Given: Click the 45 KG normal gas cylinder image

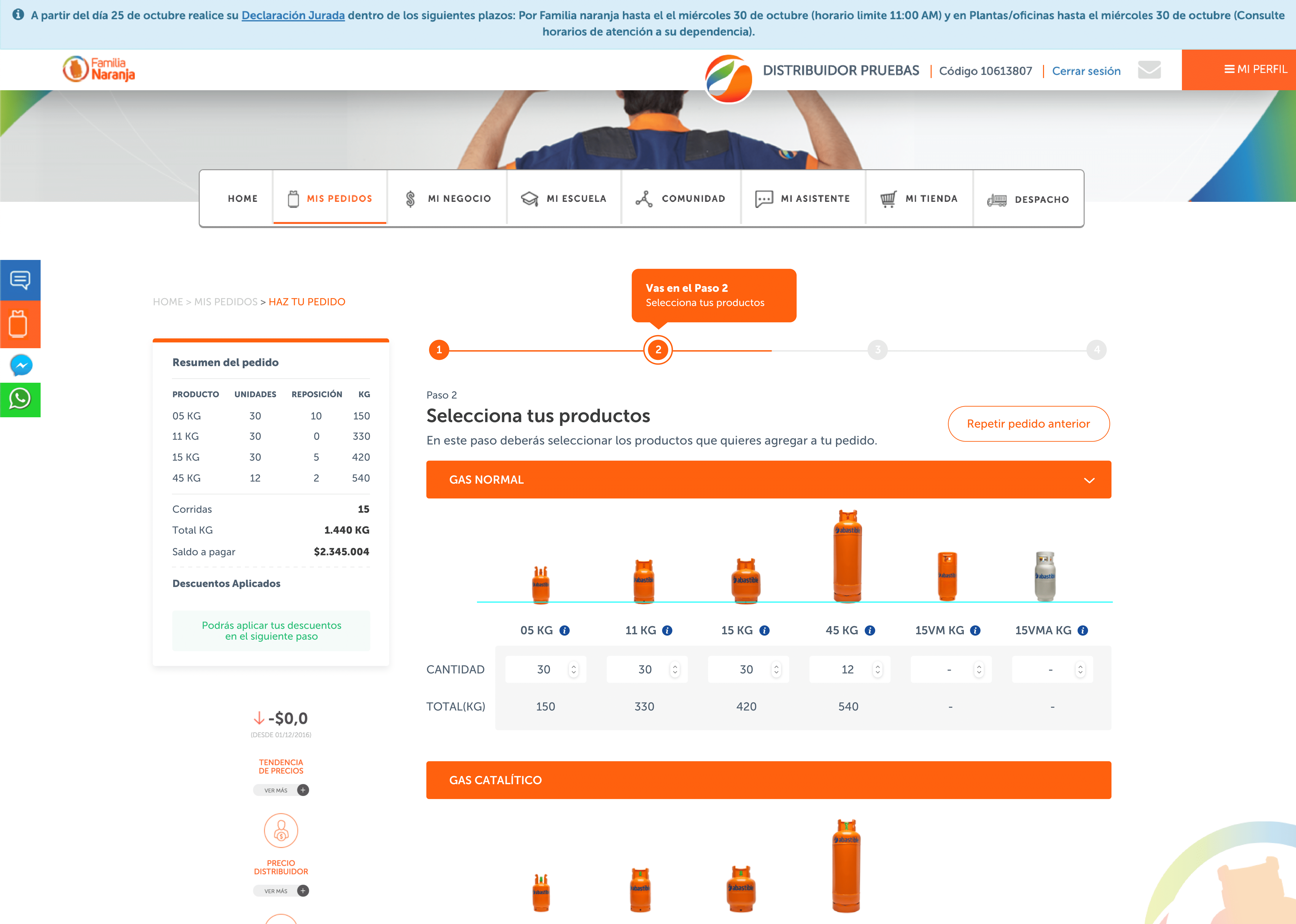Looking at the screenshot, I should click(847, 556).
